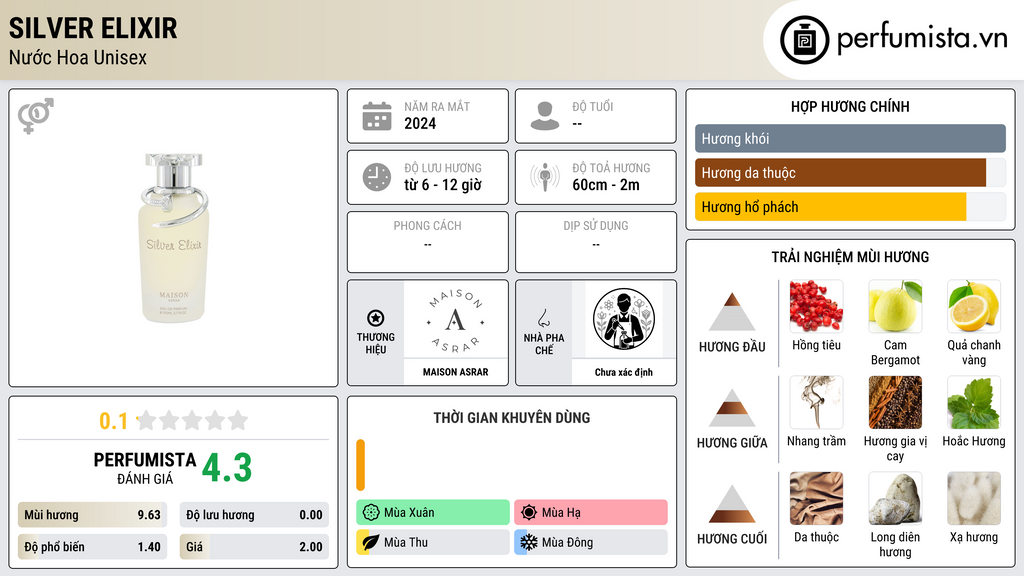Click the Giá score bar
Screen dimensions: 1024x576
click(254, 547)
